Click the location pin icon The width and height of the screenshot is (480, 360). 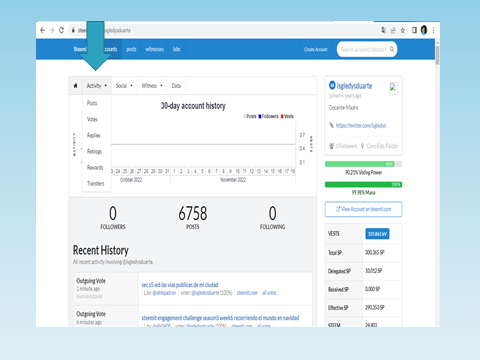[x=362, y=146]
